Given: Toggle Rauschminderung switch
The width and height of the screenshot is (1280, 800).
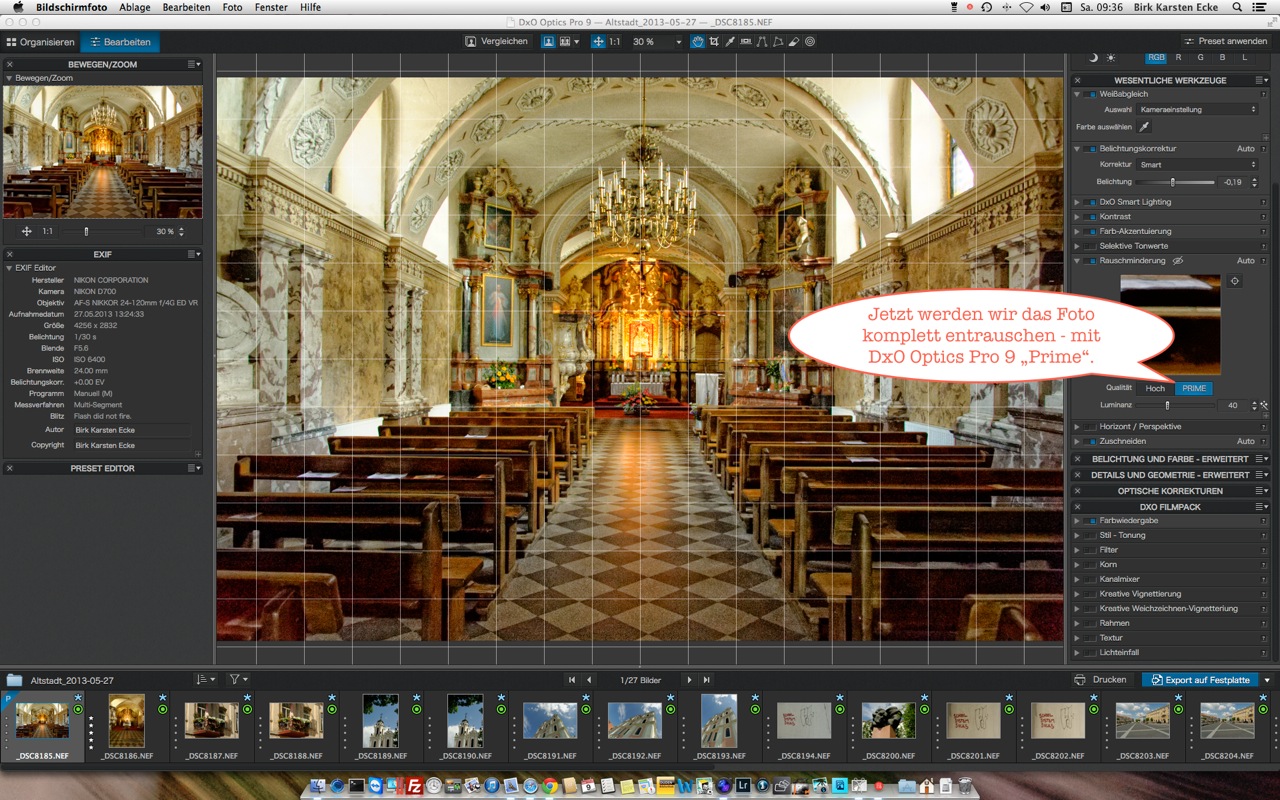Looking at the screenshot, I should tap(1089, 261).
